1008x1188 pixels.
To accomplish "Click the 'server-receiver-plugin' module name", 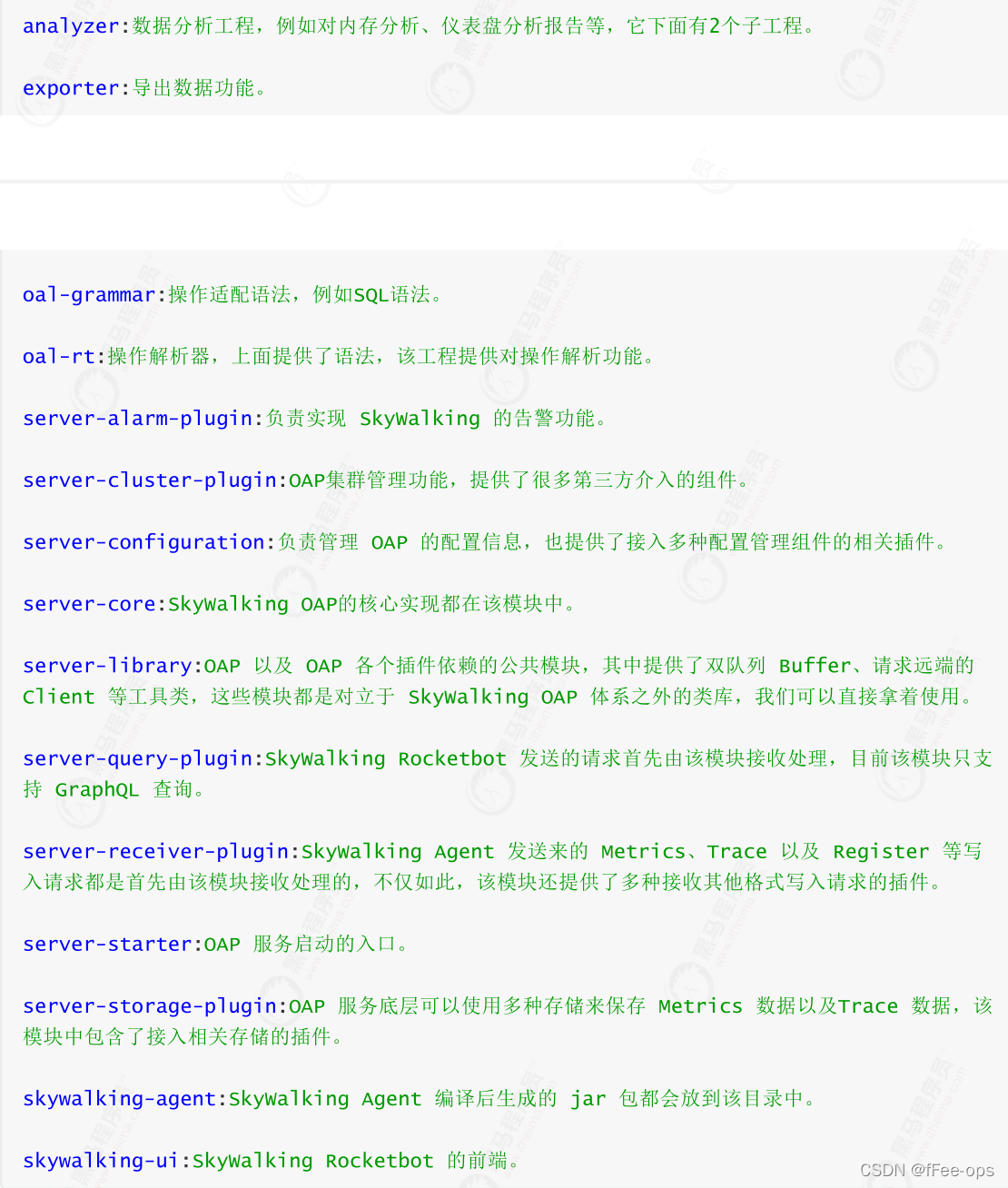I will tap(155, 851).
